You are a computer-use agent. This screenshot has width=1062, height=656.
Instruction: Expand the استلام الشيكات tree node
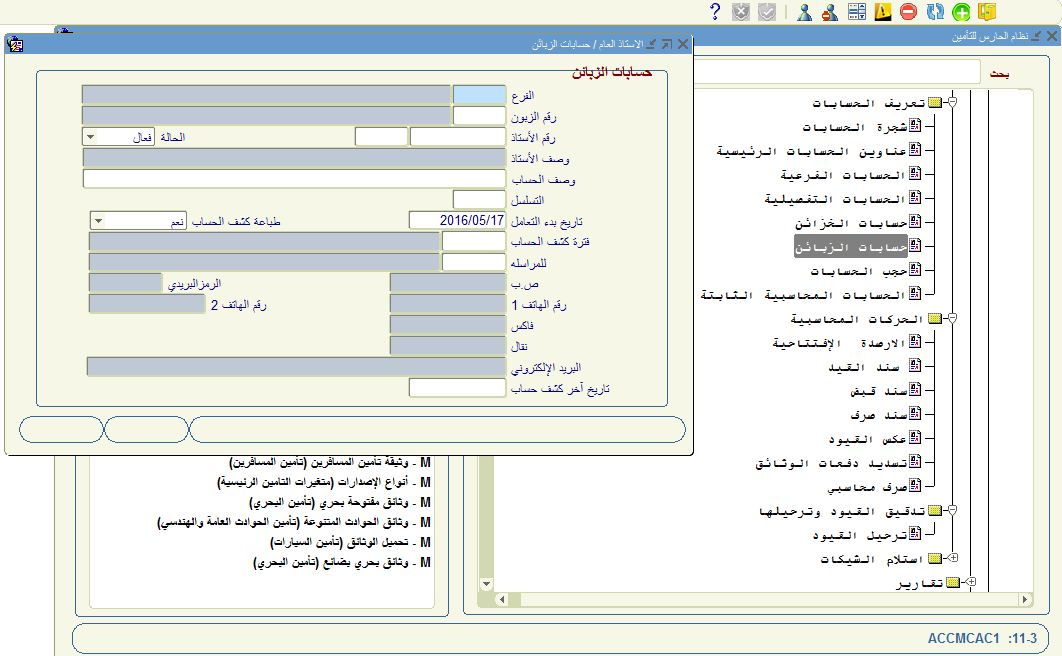(x=953, y=558)
